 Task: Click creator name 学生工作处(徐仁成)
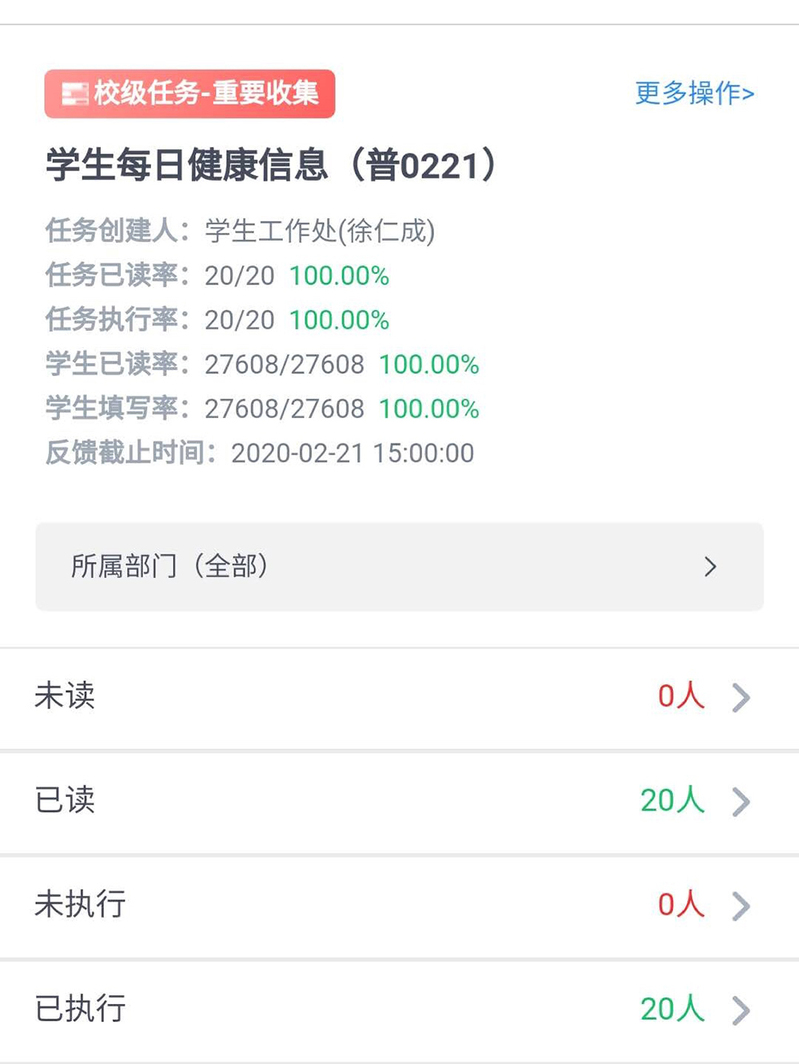tap(320, 231)
